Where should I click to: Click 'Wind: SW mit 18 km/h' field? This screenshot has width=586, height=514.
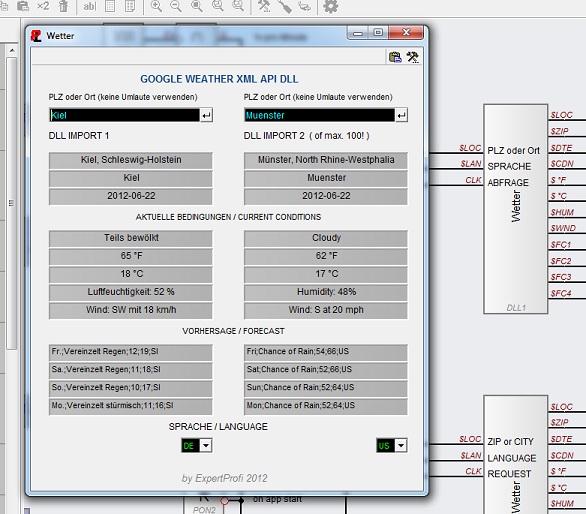tap(131, 310)
